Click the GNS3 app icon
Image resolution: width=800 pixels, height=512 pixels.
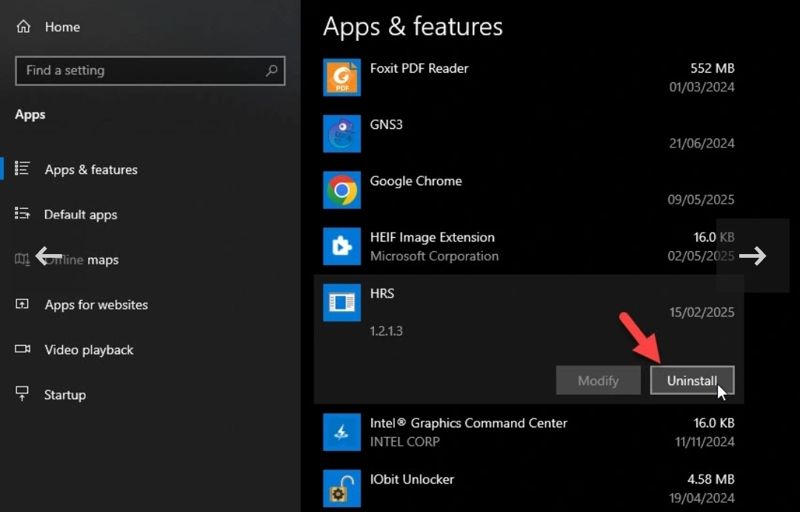[342, 133]
